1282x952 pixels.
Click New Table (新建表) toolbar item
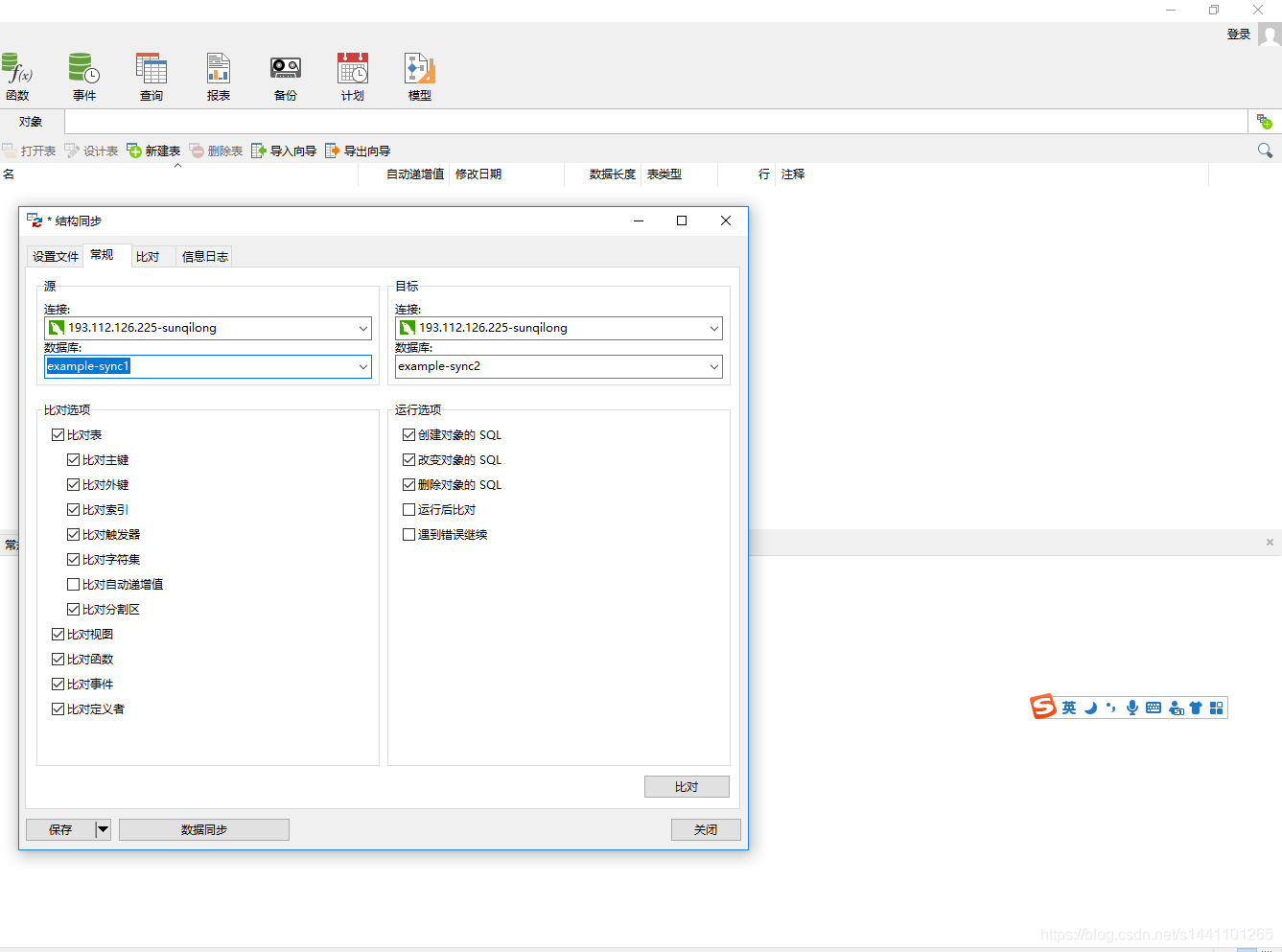(x=153, y=151)
